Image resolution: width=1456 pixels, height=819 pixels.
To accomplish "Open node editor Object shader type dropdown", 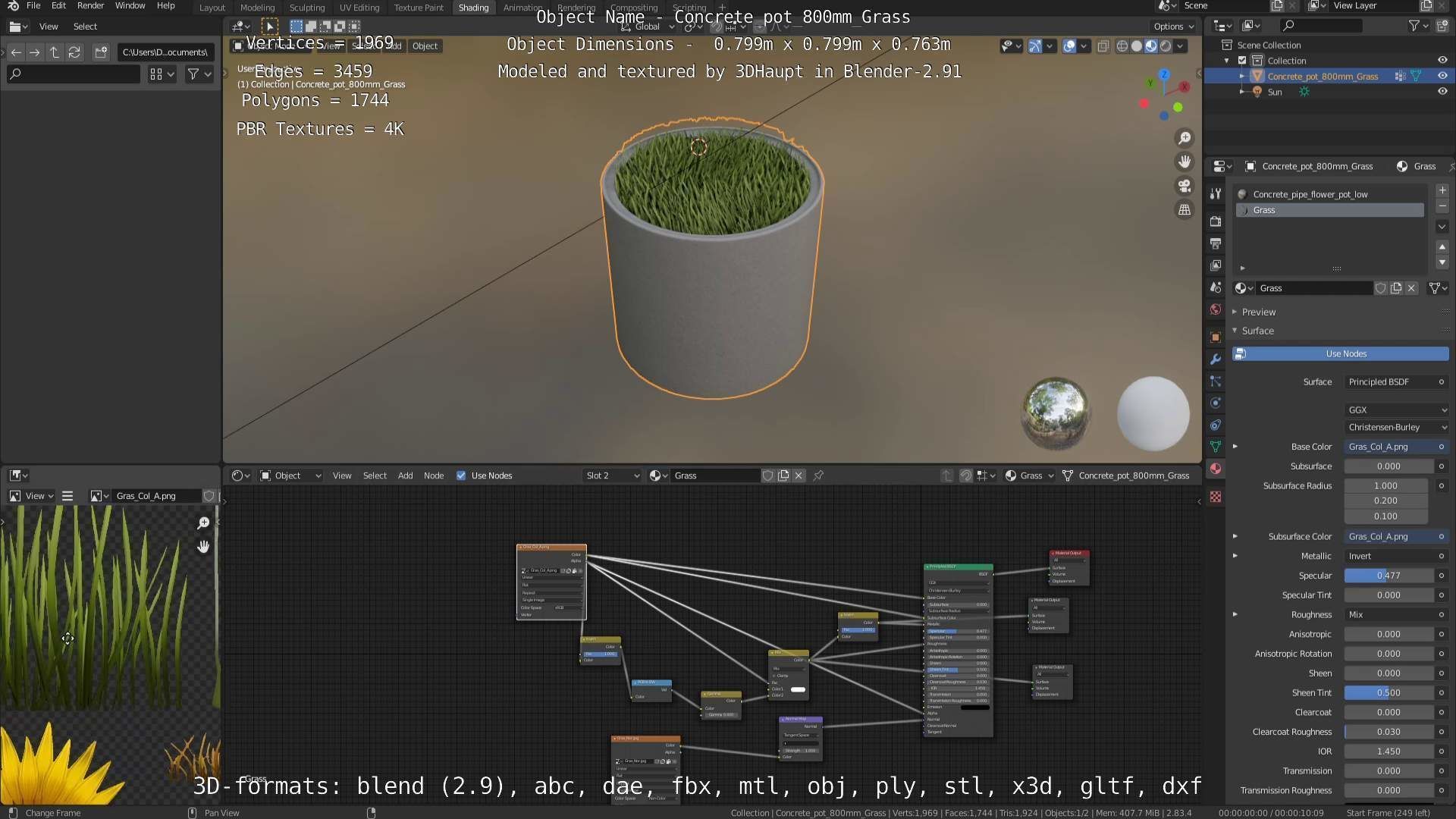I will (291, 475).
